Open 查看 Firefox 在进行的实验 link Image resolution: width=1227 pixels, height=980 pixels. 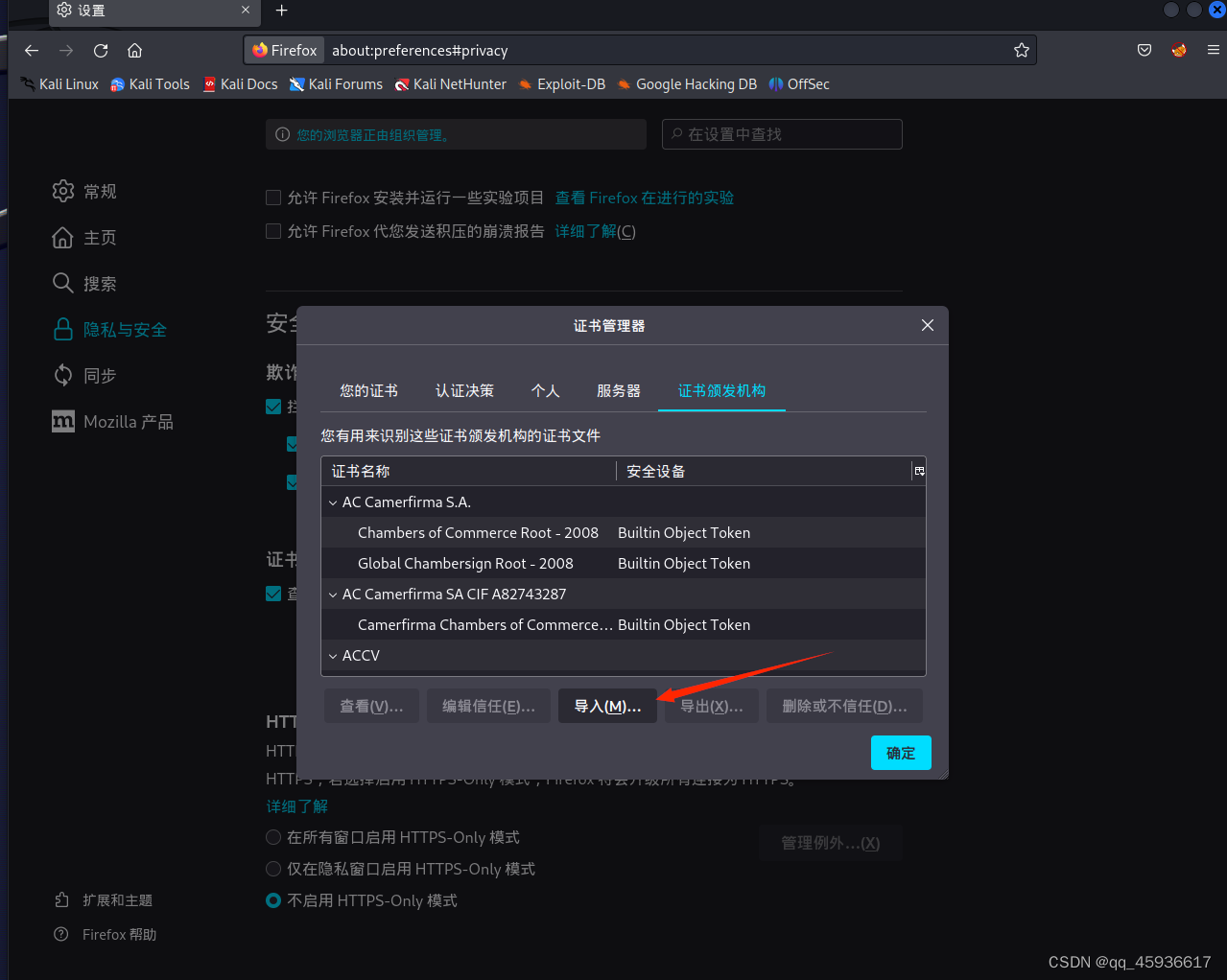(x=645, y=198)
